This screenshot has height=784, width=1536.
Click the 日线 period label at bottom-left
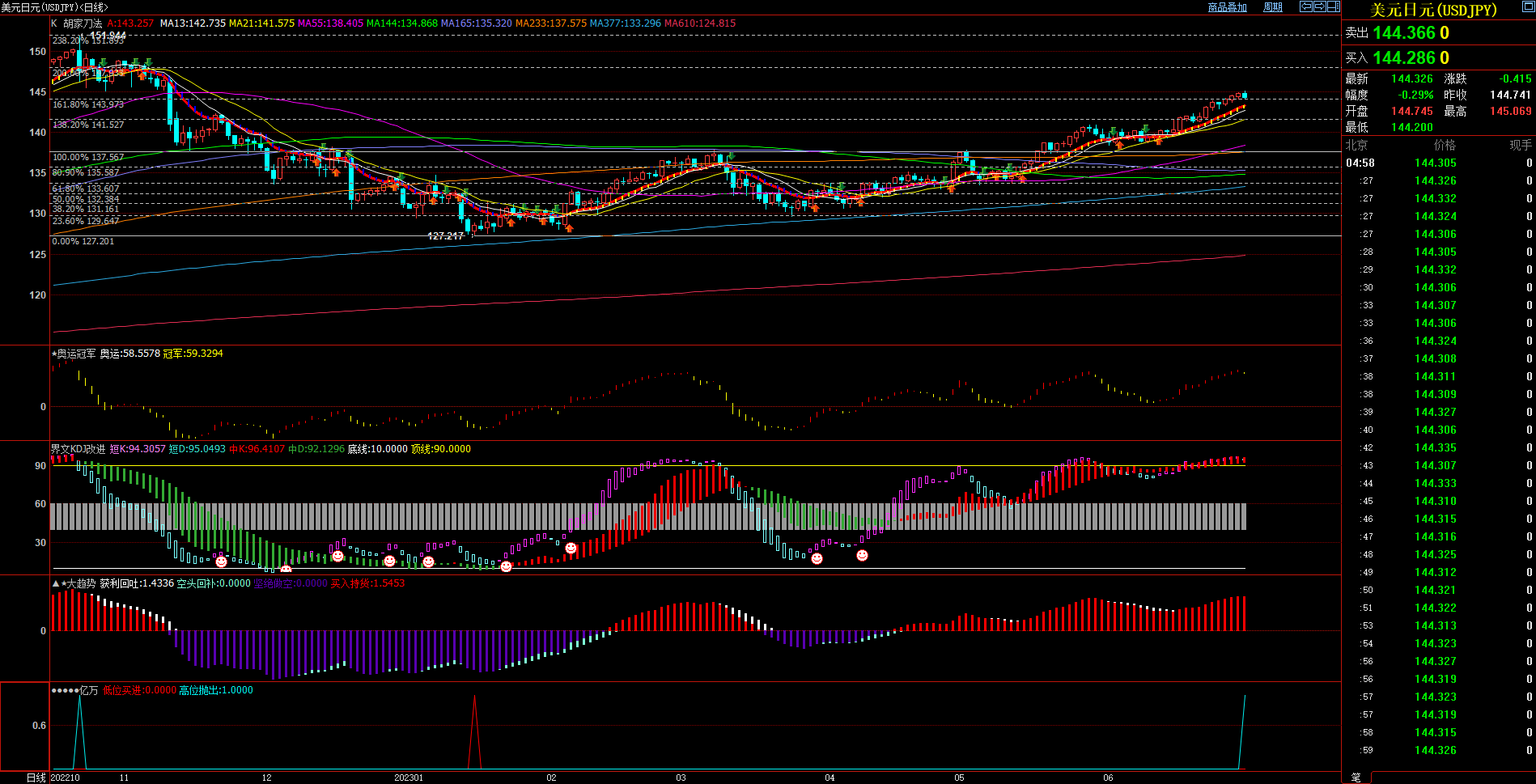pos(36,778)
